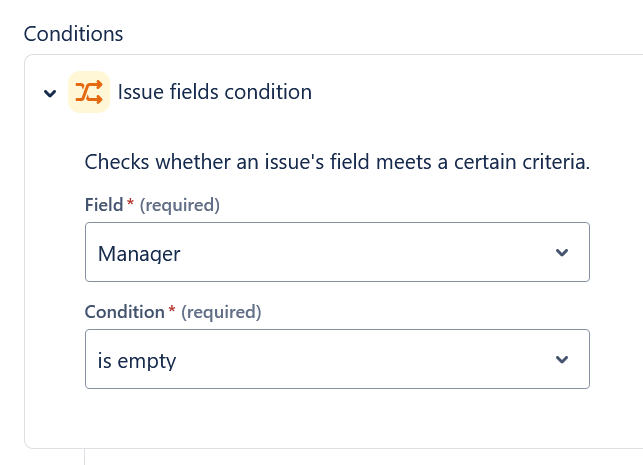Click the vertical connector line below the card
The width and height of the screenshot is (643, 465).
(x=84, y=457)
